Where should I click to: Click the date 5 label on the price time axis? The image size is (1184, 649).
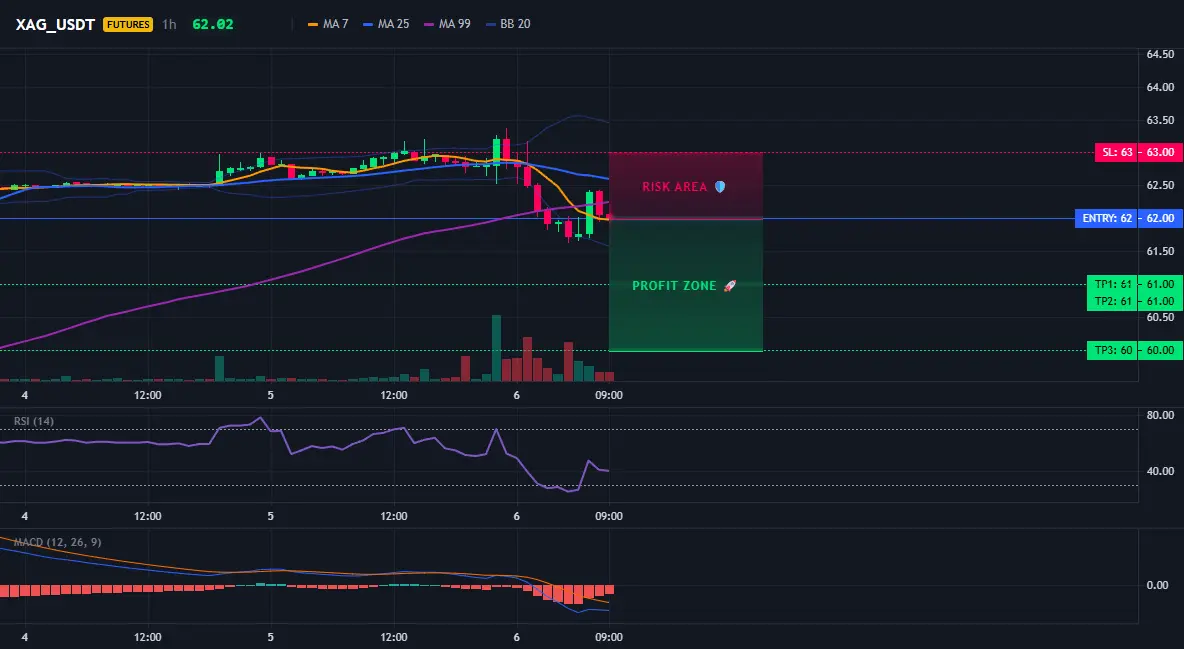(x=270, y=395)
